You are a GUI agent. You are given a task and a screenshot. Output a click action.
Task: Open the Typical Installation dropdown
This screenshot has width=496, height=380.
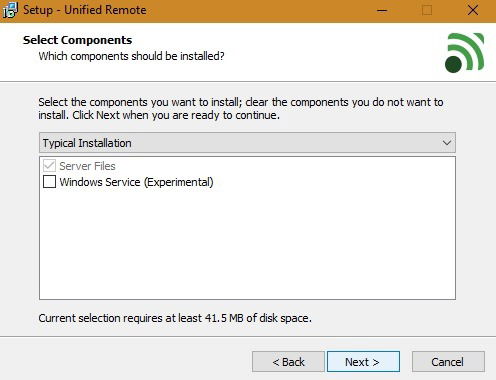(x=247, y=143)
